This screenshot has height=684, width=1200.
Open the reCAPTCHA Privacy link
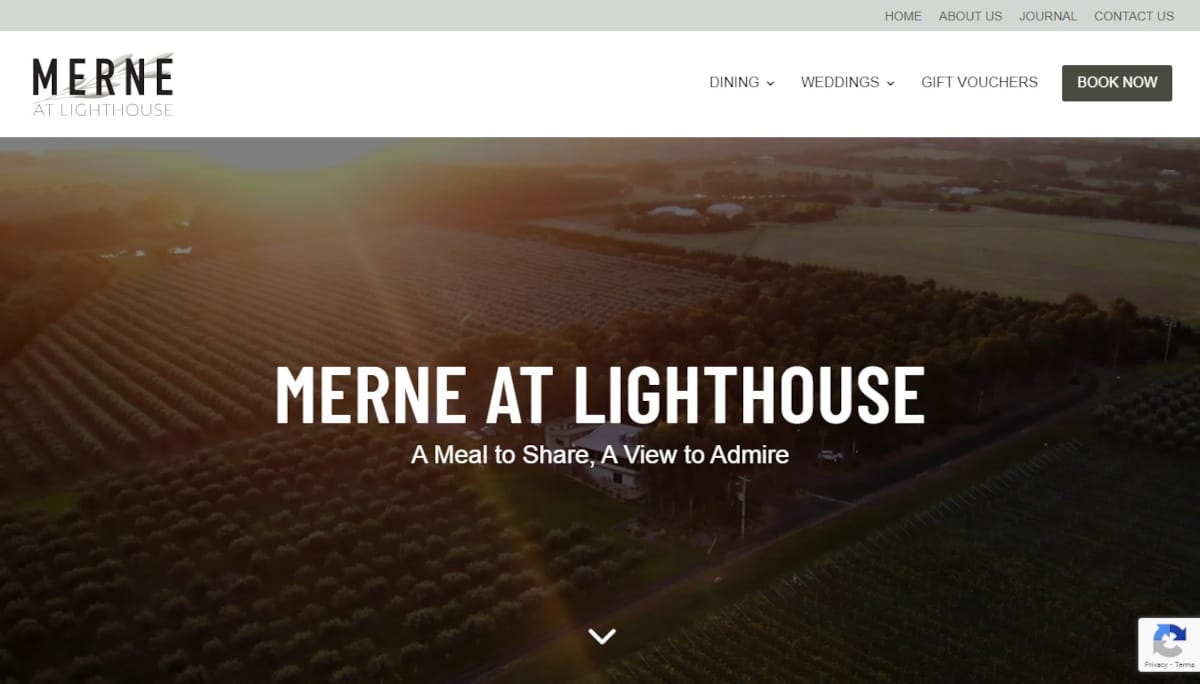pyautogui.click(x=1155, y=665)
